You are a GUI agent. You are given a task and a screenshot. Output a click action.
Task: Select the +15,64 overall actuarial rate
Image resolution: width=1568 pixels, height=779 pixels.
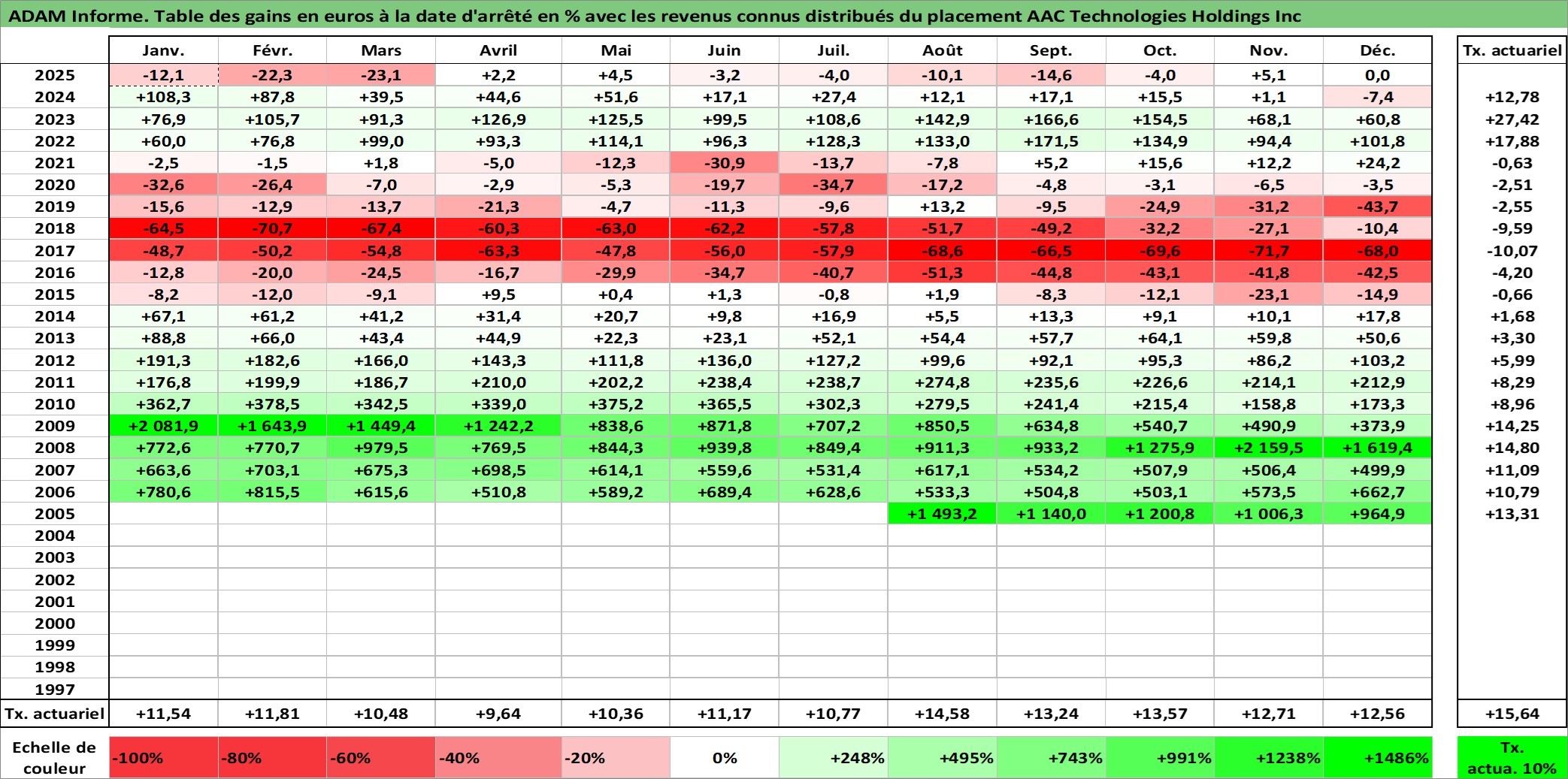(1512, 714)
